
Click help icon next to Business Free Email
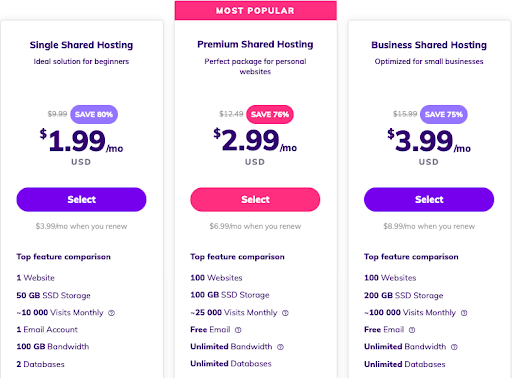(x=412, y=330)
